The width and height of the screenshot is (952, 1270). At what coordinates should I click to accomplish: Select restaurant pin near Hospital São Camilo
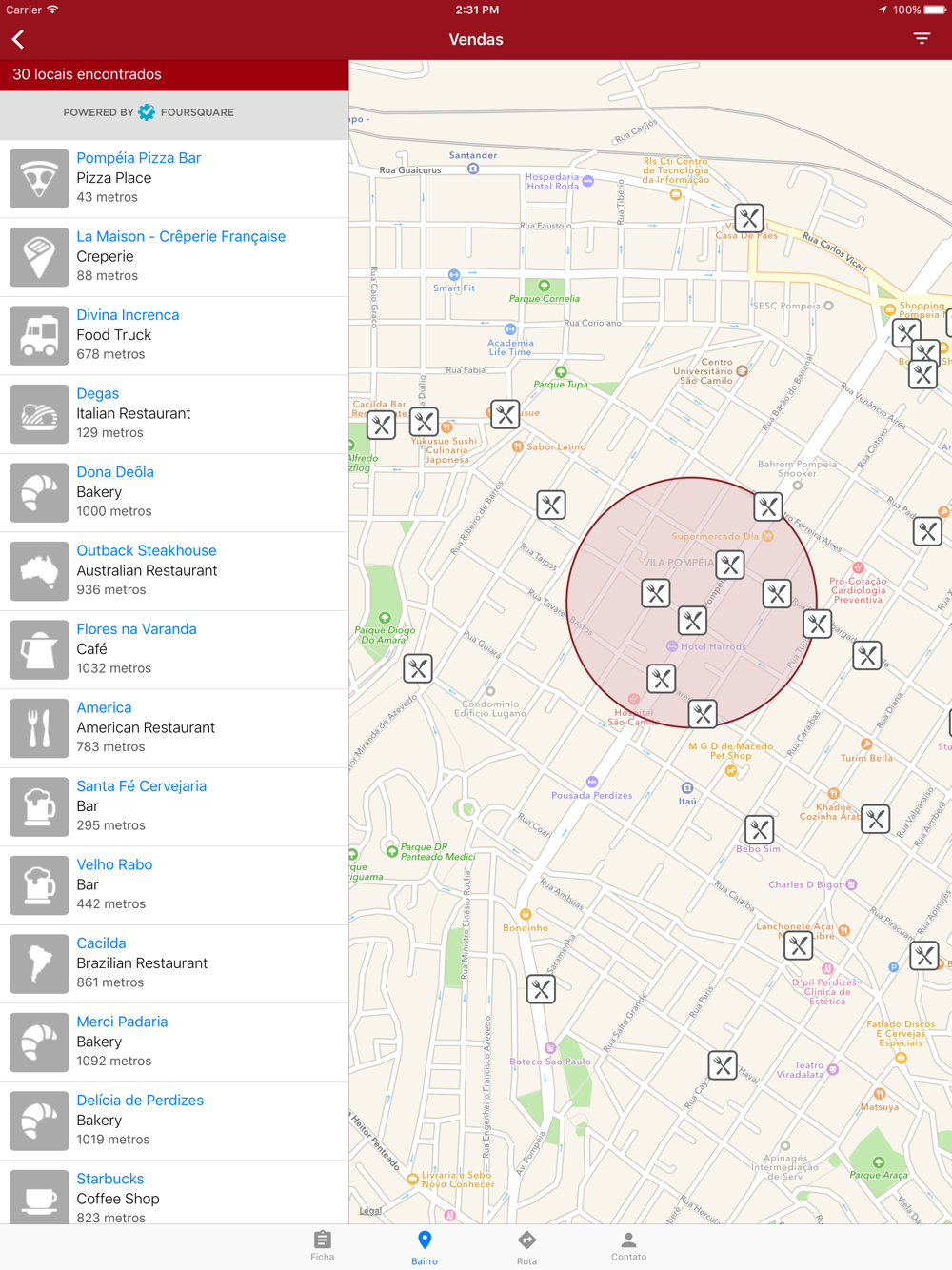[x=662, y=679]
